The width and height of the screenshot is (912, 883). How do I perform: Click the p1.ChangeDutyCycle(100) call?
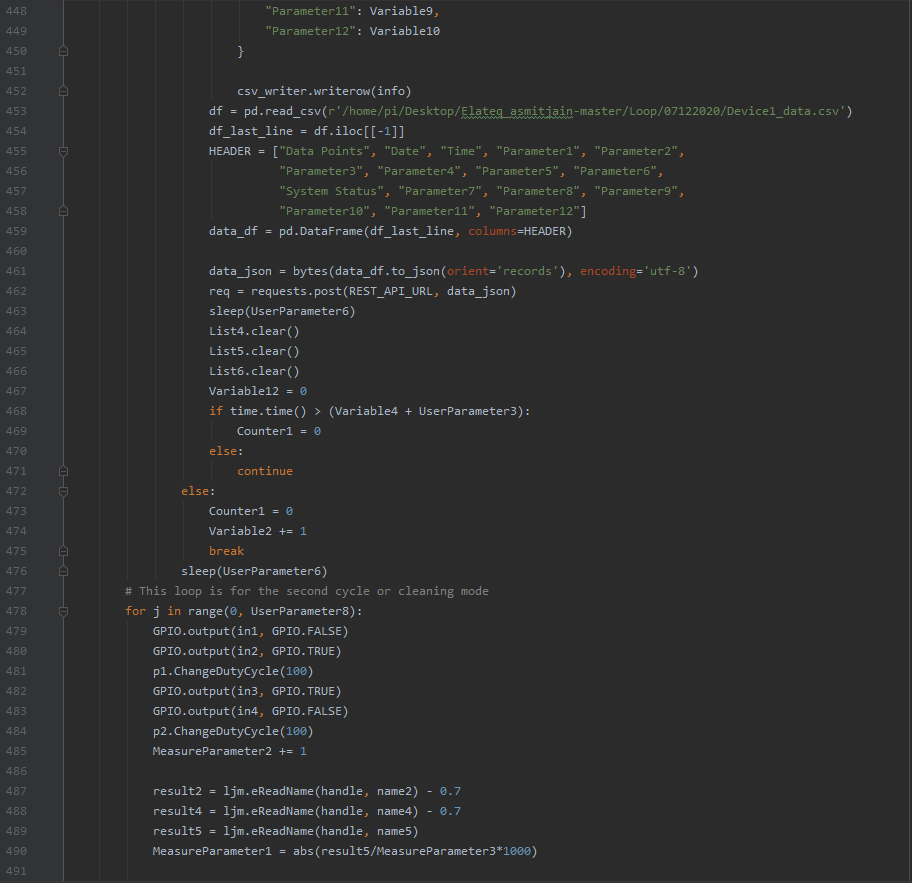233,671
